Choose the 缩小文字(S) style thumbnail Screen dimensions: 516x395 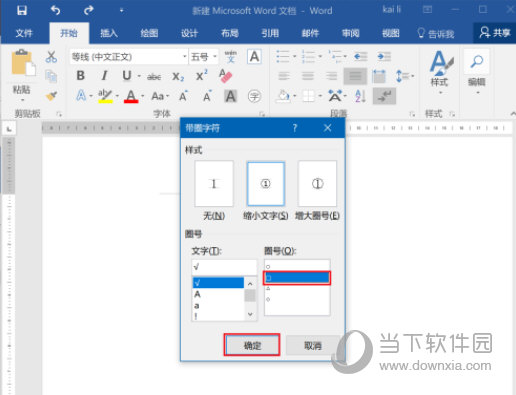pos(266,184)
